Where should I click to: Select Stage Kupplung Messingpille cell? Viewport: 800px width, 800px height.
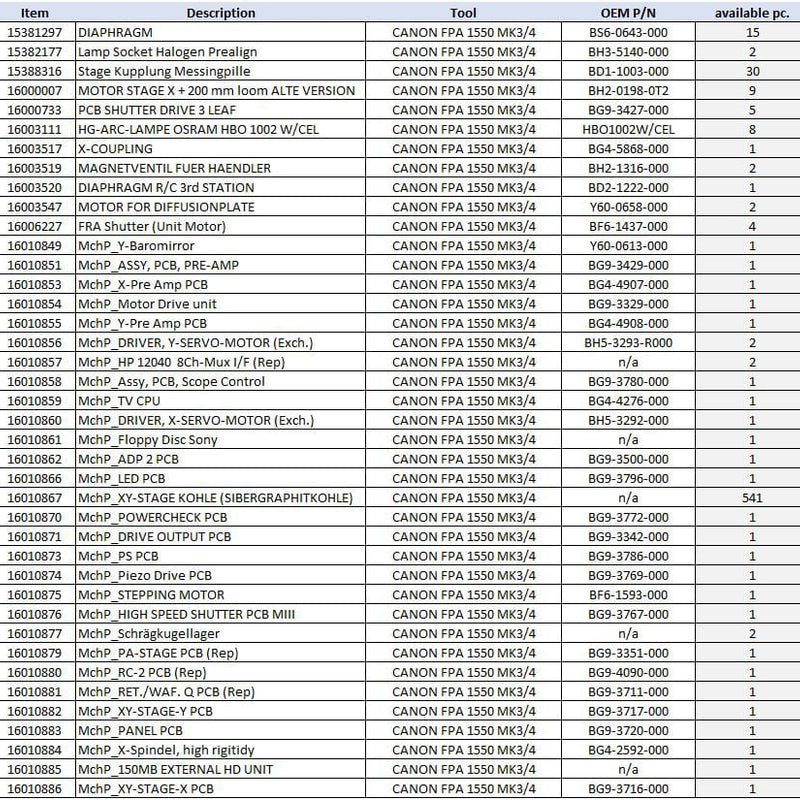click(x=220, y=71)
